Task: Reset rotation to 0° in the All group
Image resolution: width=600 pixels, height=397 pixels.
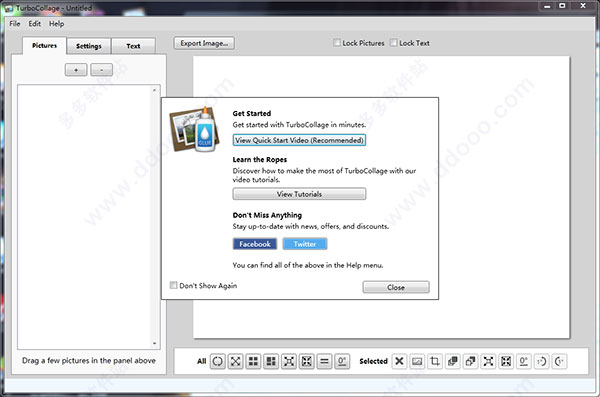Action: [342, 361]
